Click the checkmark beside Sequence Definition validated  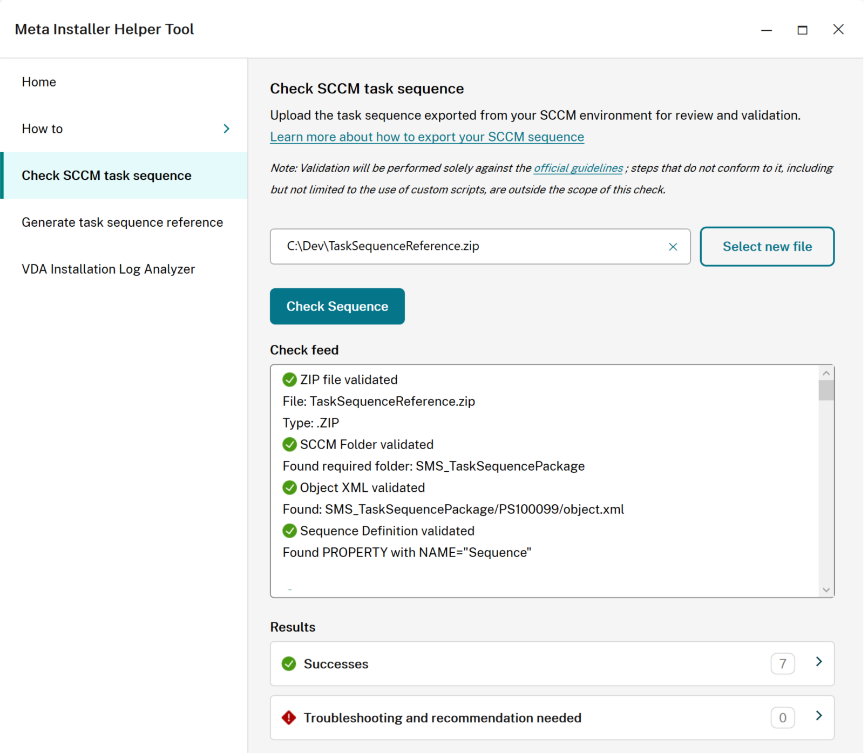pos(289,531)
